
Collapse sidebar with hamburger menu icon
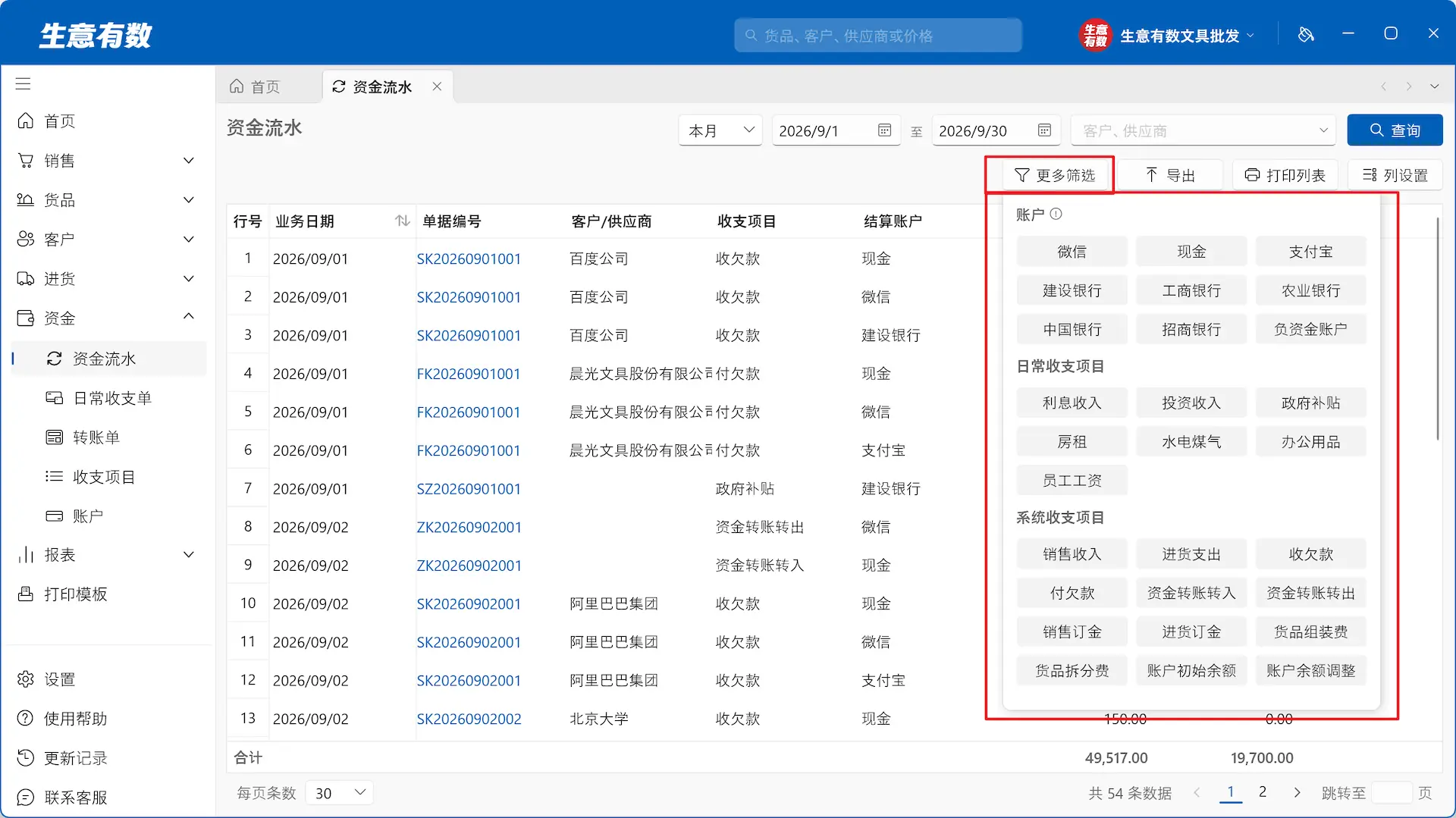(24, 84)
